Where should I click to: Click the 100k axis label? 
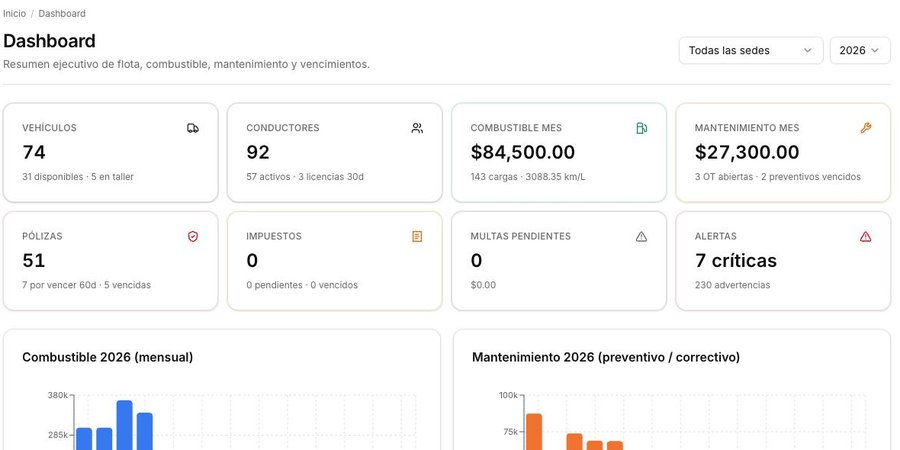click(x=508, y=395)
